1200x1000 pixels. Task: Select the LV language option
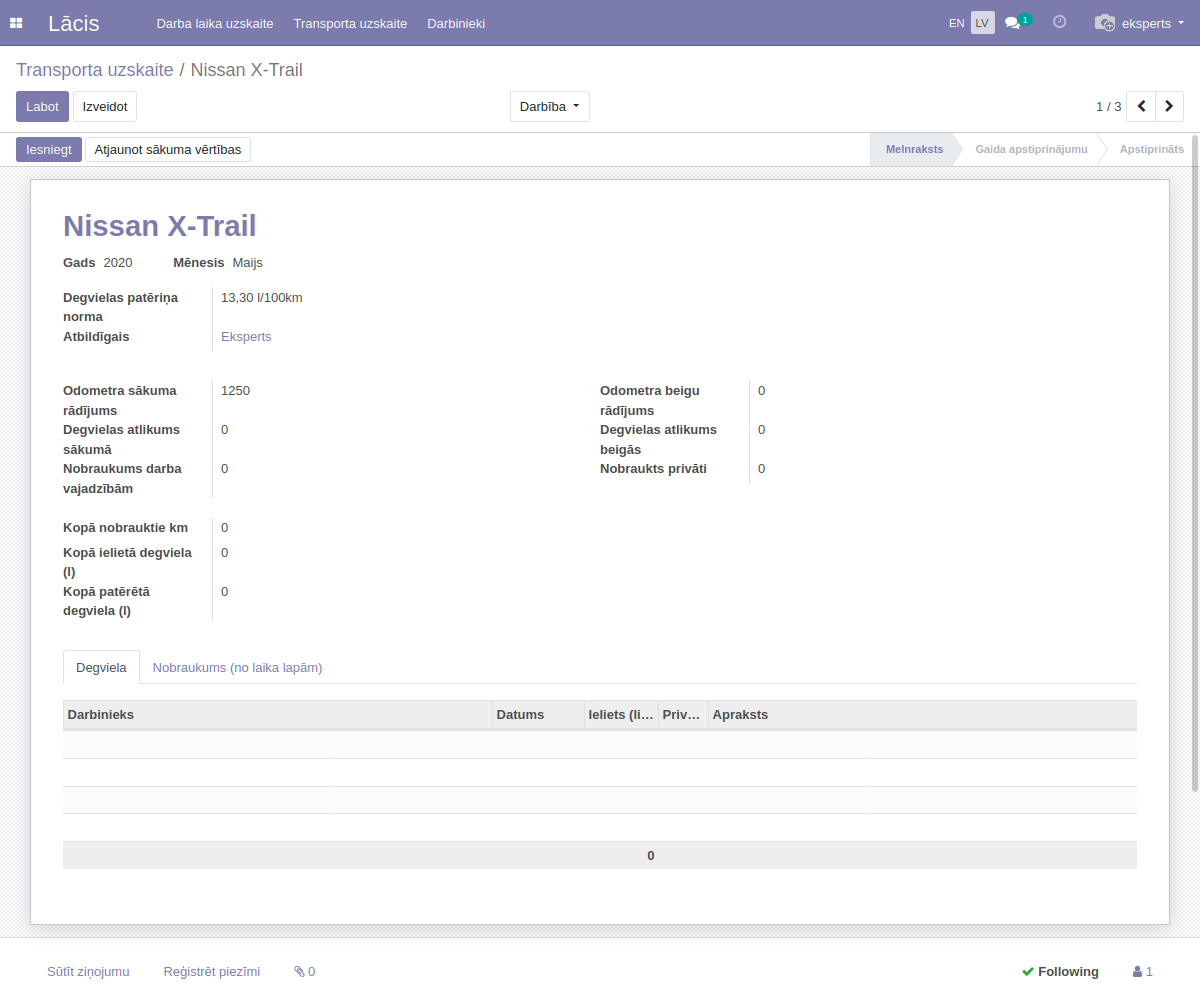[x=982, y=23]
